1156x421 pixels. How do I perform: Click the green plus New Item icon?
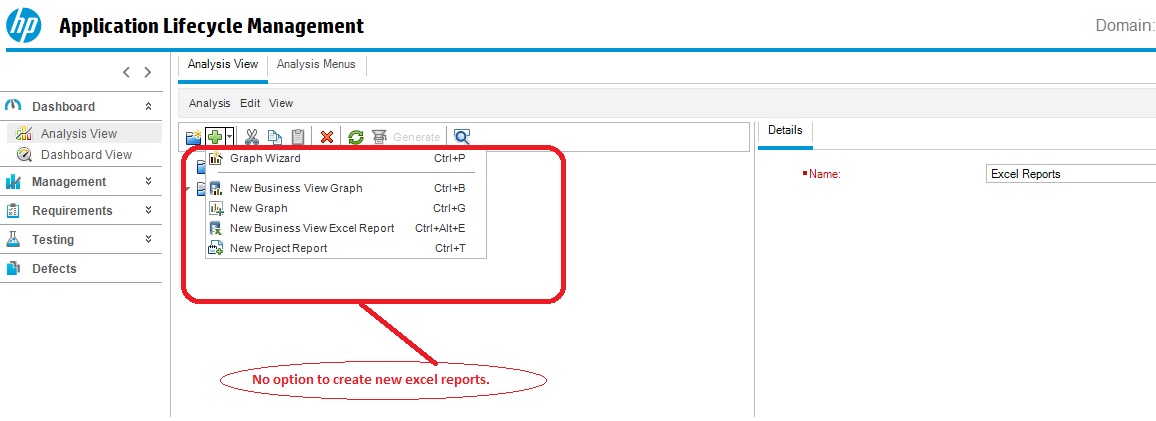(x=215, y=136)
